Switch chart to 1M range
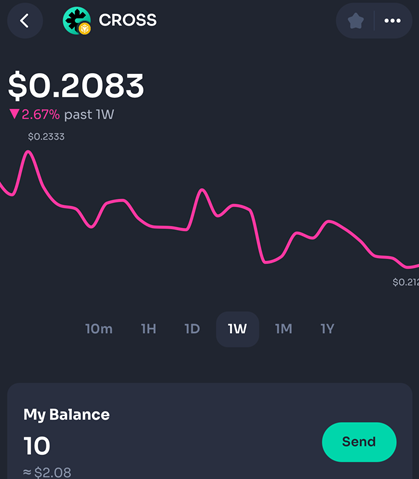 pos(284,329)
